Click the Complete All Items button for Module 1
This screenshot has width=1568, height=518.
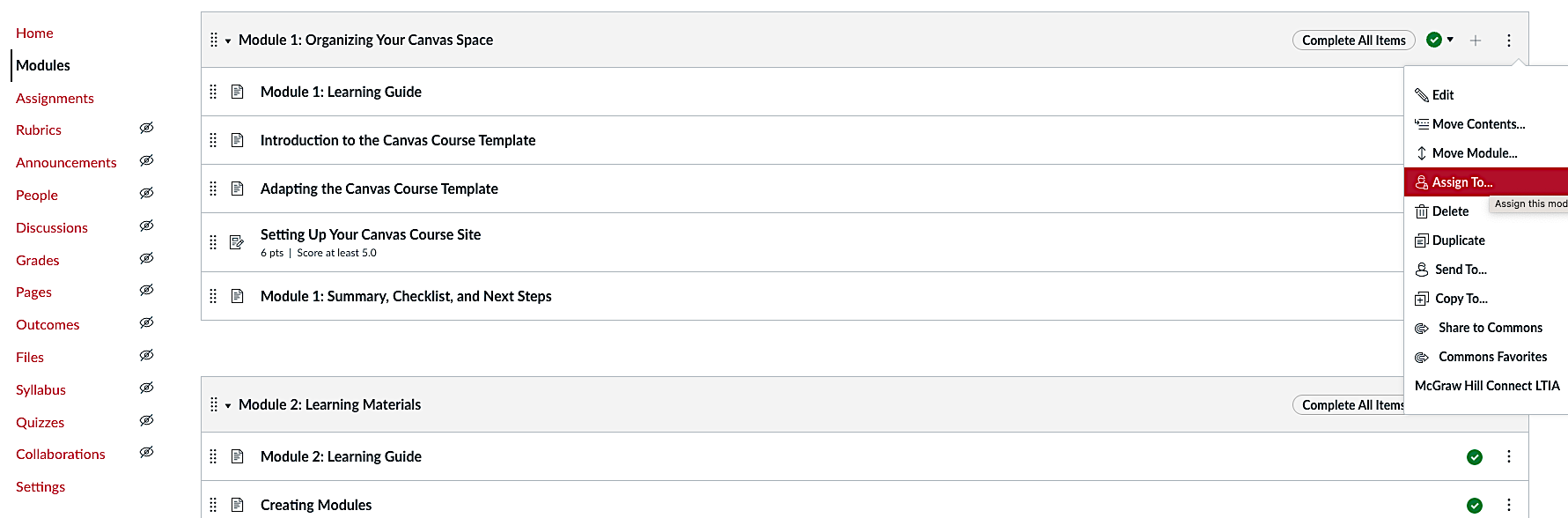point(1353,40)
